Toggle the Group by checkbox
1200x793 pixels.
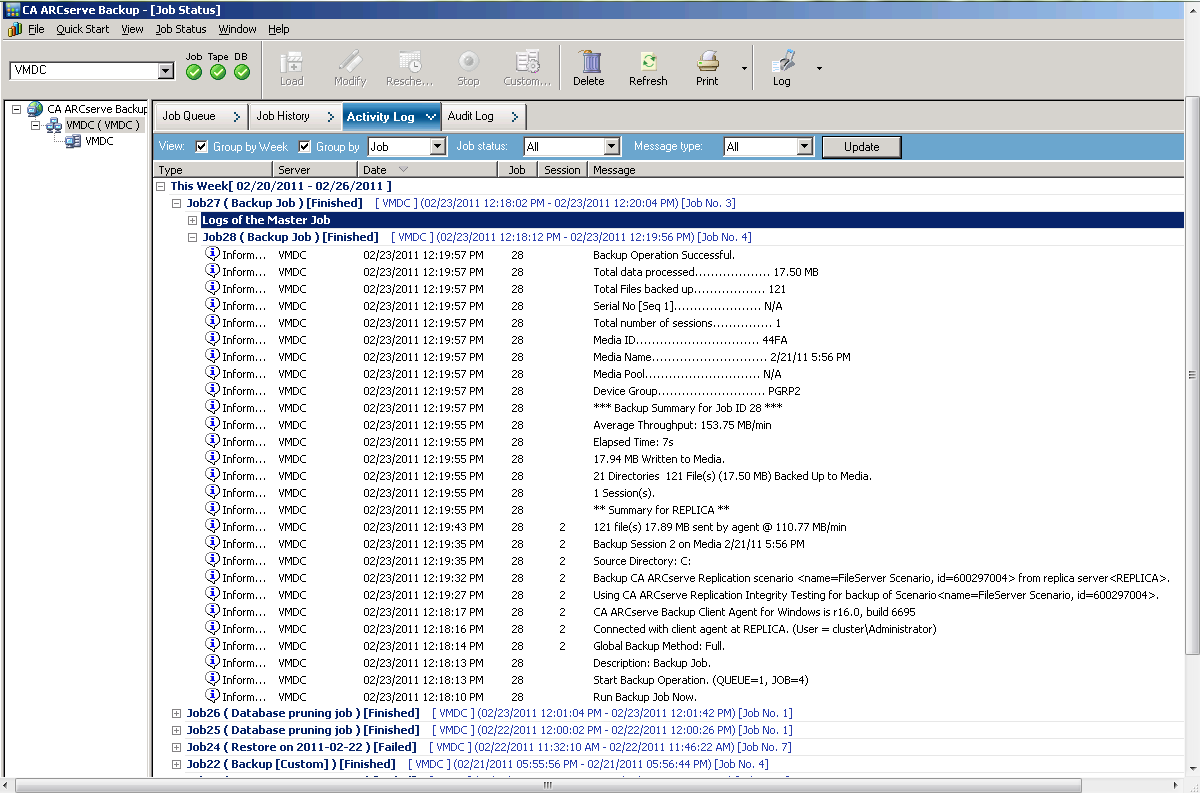305,146
